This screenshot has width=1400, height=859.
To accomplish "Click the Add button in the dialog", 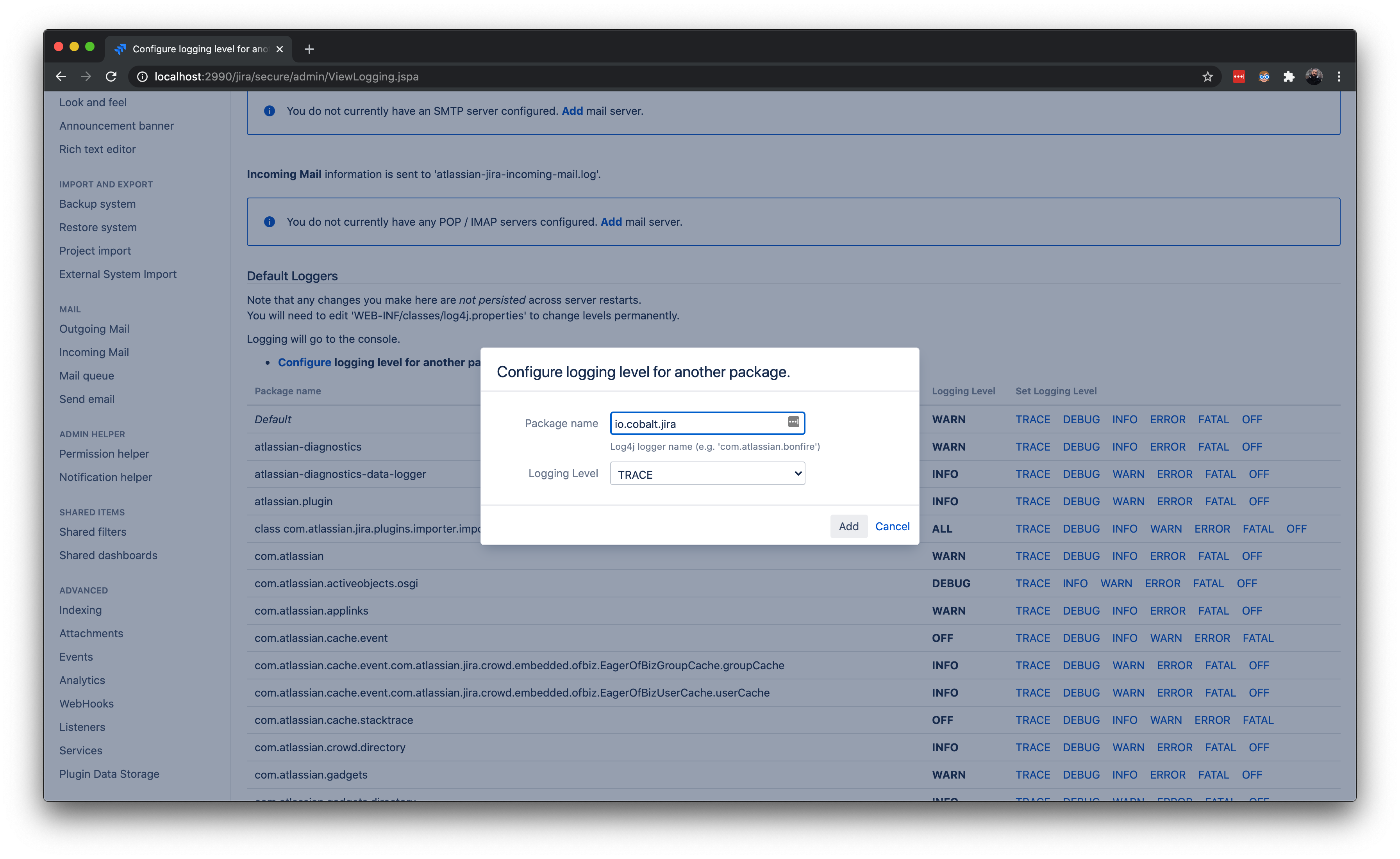I will 848,527.
